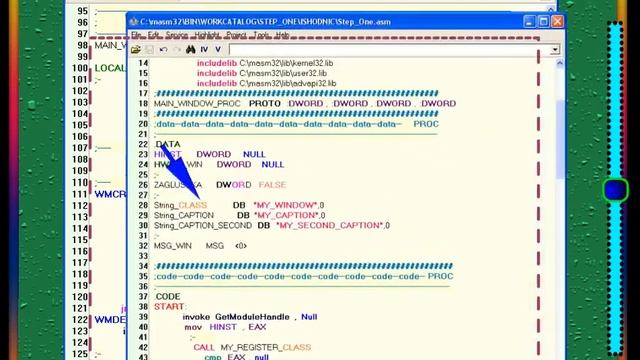The height and width of the screenshot is (360, 640).
Task: Click the editor's vertical scrollbar thumb
Action: (560, 139)
